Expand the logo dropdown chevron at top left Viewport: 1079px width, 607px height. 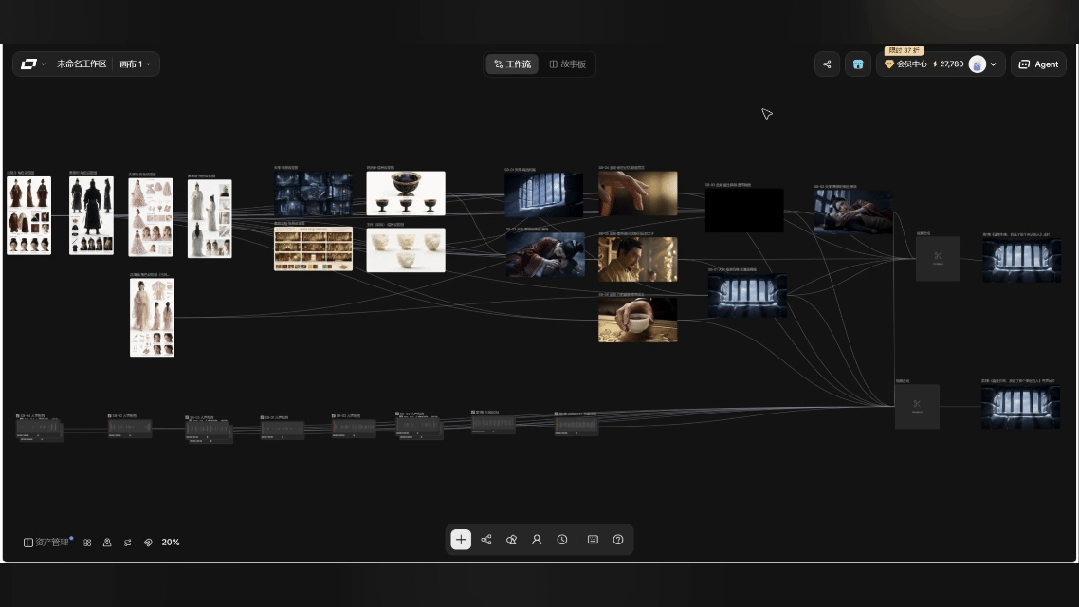point(44,64)
